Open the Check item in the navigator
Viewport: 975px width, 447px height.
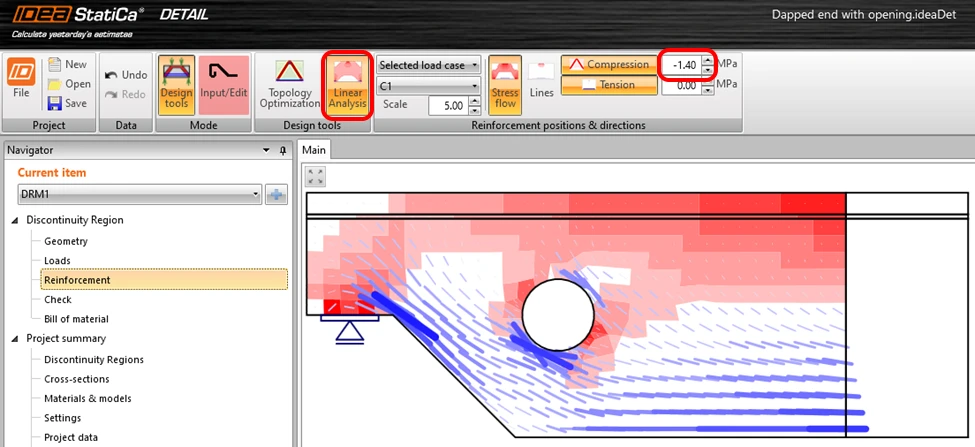58,300
